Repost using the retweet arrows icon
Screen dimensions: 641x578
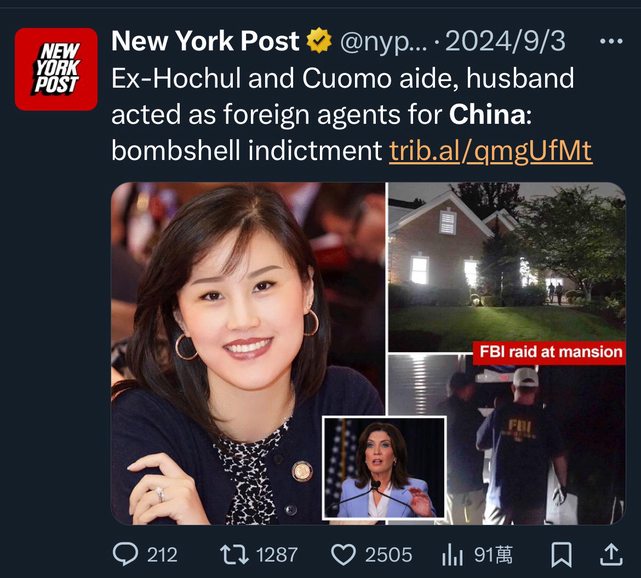pyautogui.click(x=234, y=555)
